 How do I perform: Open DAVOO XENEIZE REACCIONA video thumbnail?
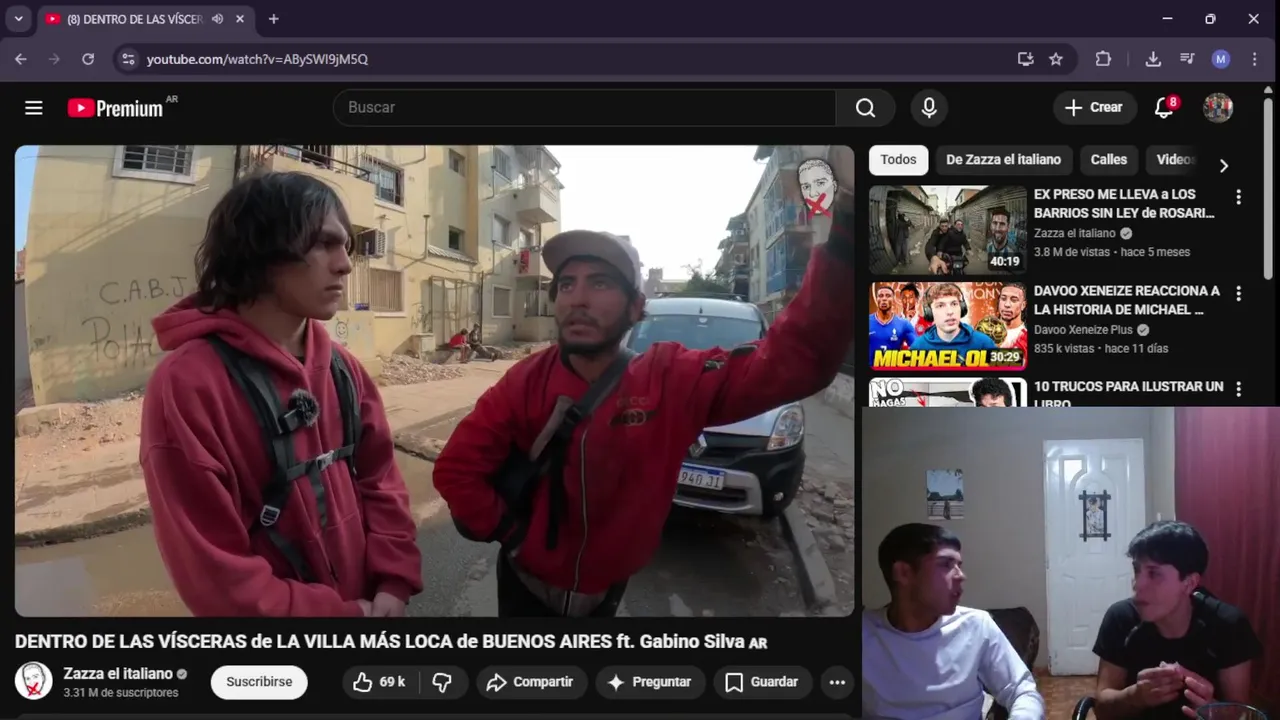pyautogui.click(x=947, y=326)
